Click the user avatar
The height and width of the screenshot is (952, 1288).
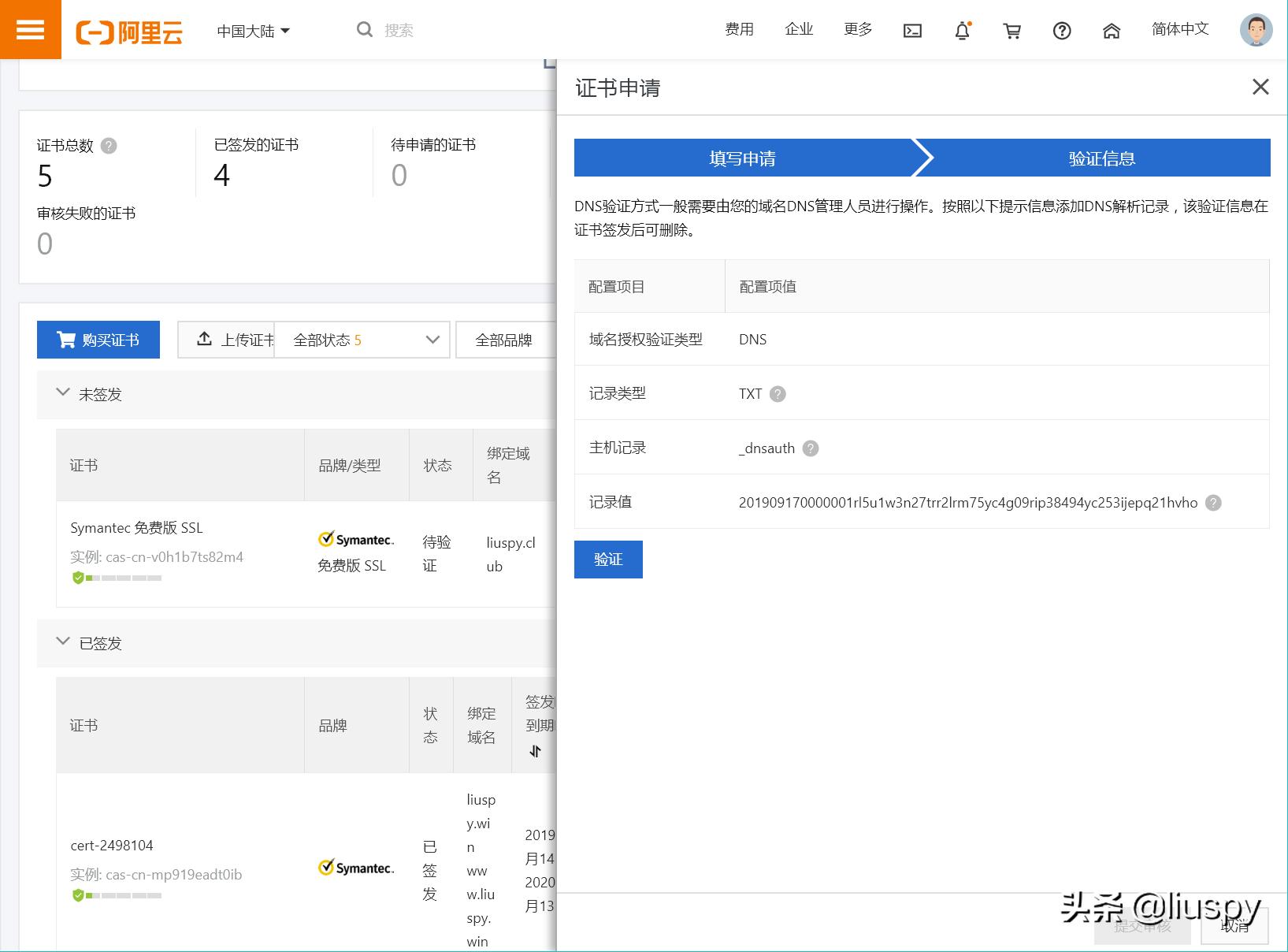click(x=1255, y=30)
